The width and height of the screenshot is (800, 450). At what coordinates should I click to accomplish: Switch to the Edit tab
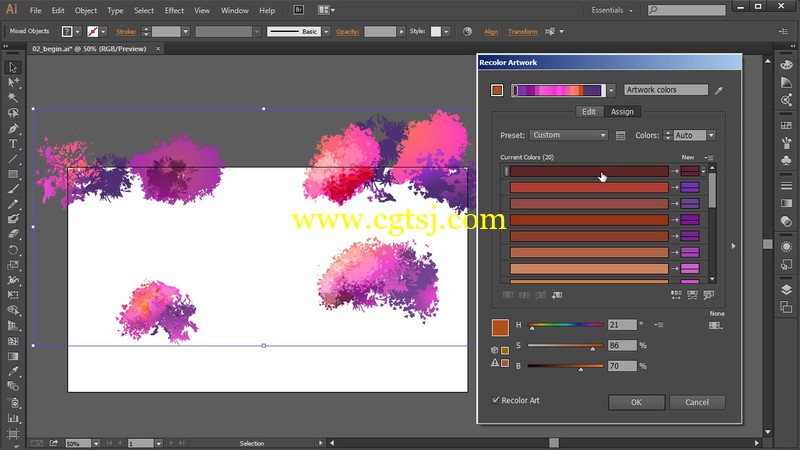coord(589,112)
